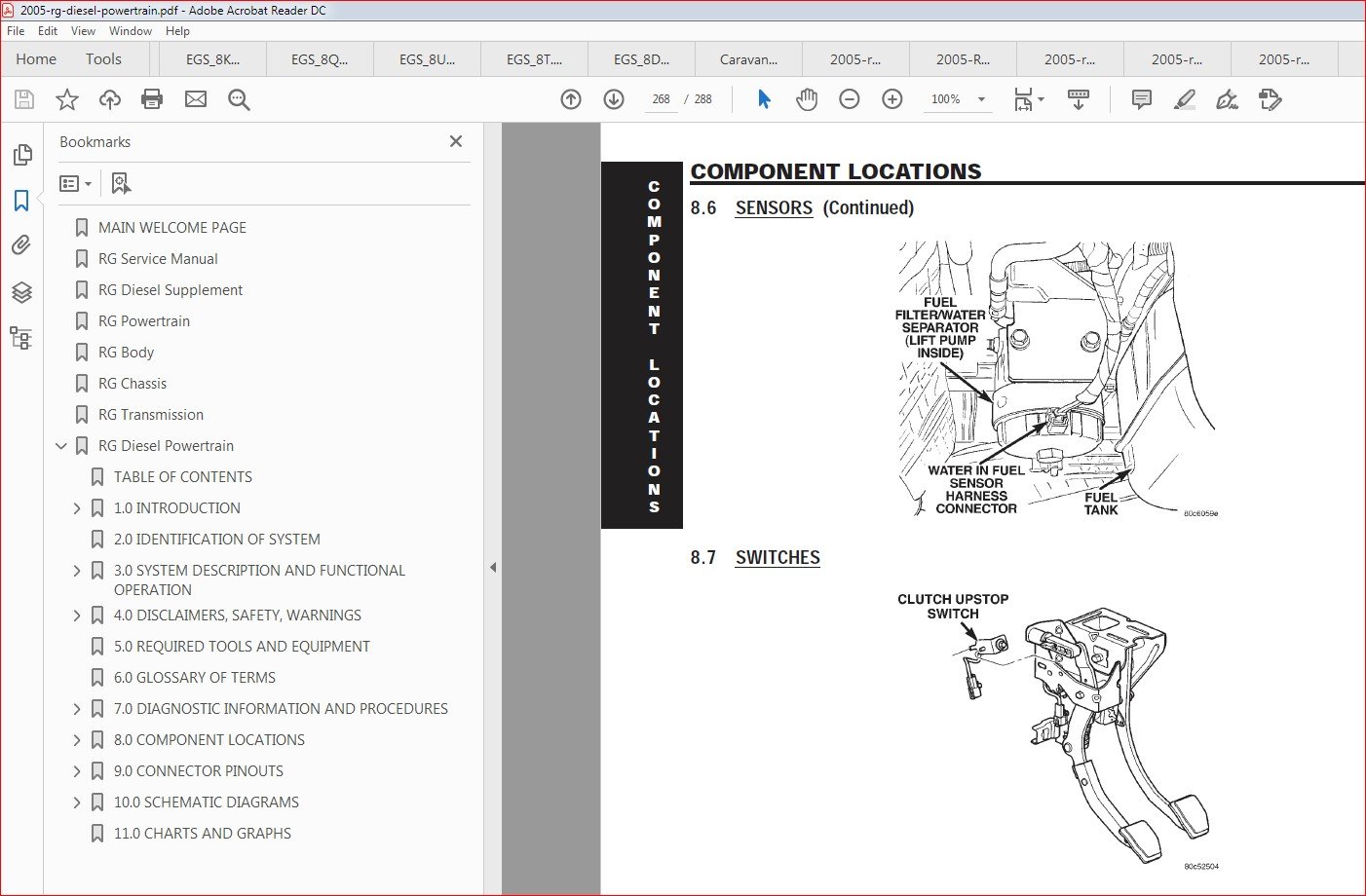The width and height of the screenshot is (1366, 896).
Task: Expand 3.0 SYSTEM DESCRIPTION bookmark
Action: pos(77,571)
